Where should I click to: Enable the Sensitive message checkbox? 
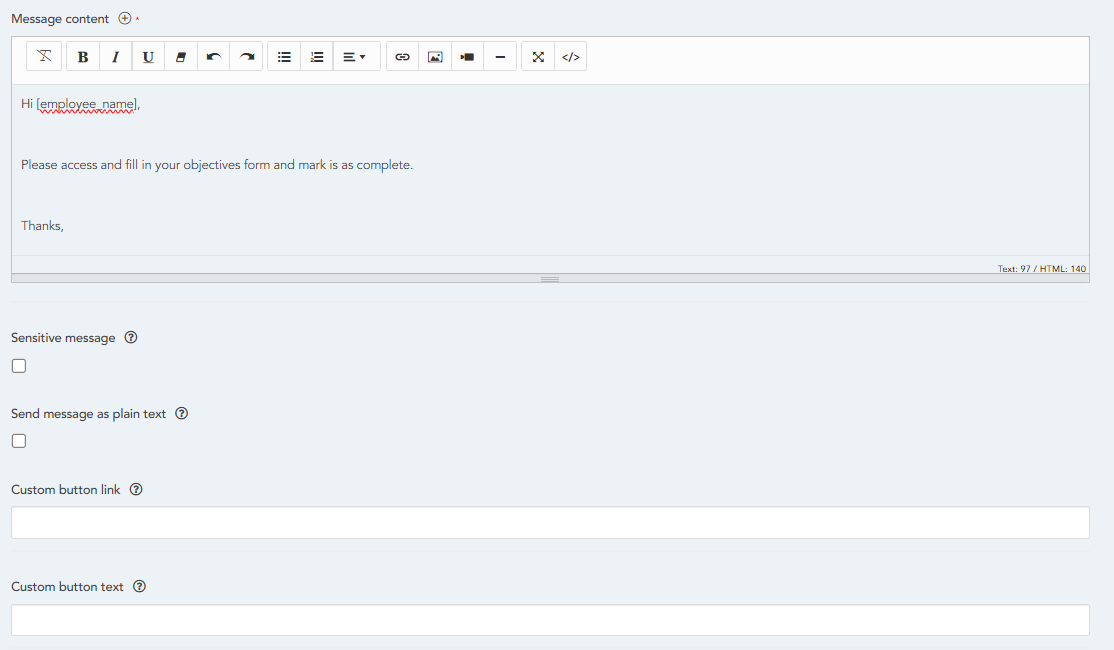(x=19, y=366)
